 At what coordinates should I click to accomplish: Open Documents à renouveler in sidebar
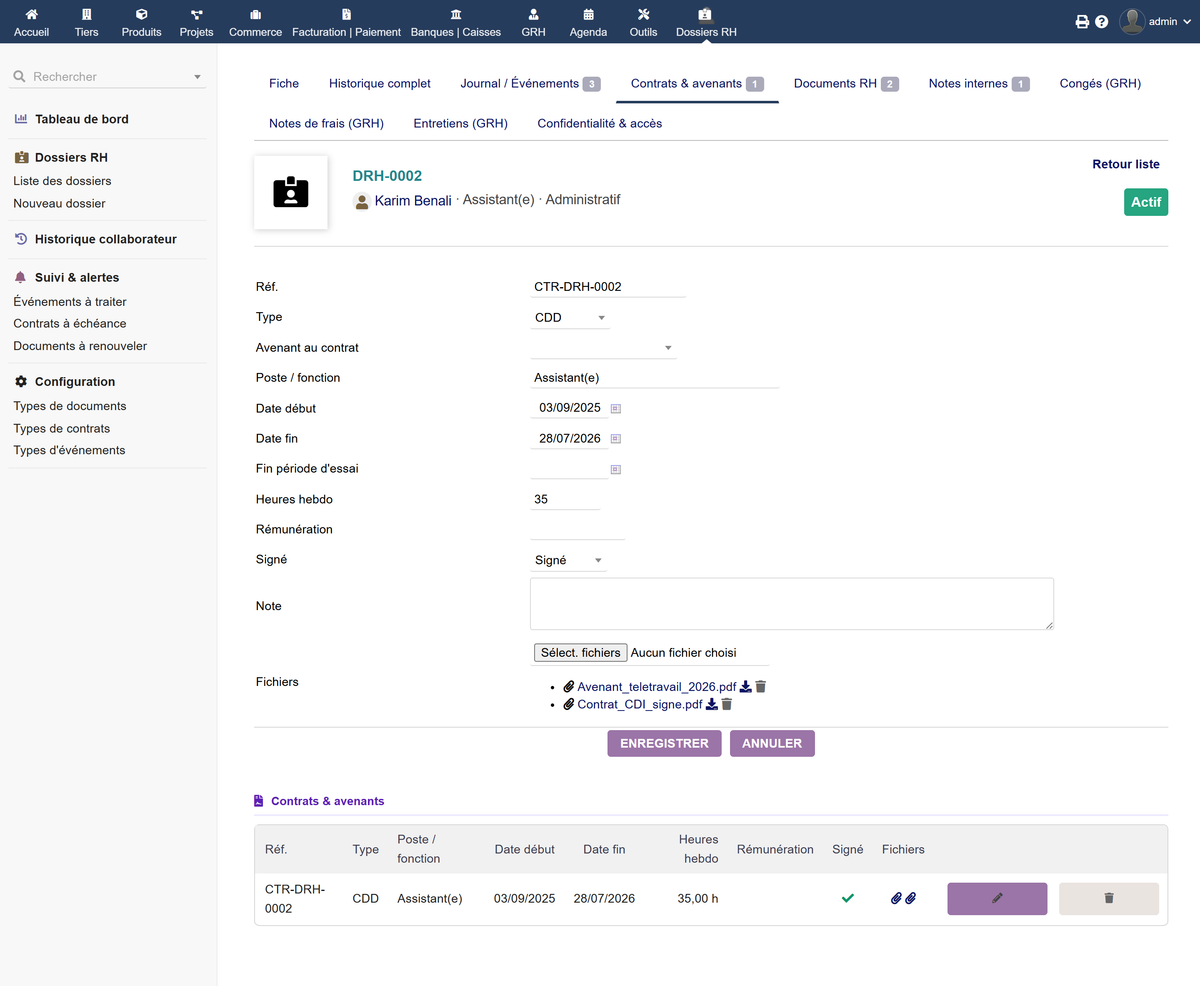pos(80,345)
